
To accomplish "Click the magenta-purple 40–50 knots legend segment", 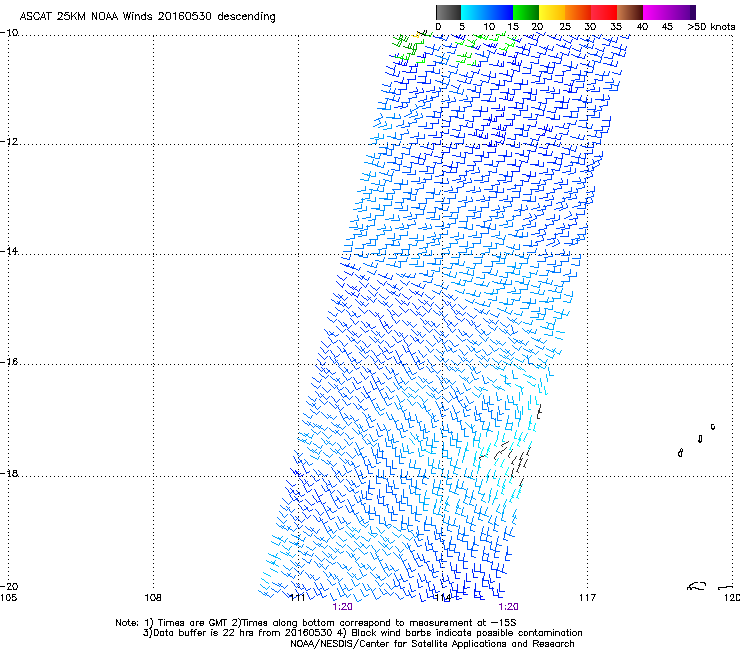I will tap(669, 12).
